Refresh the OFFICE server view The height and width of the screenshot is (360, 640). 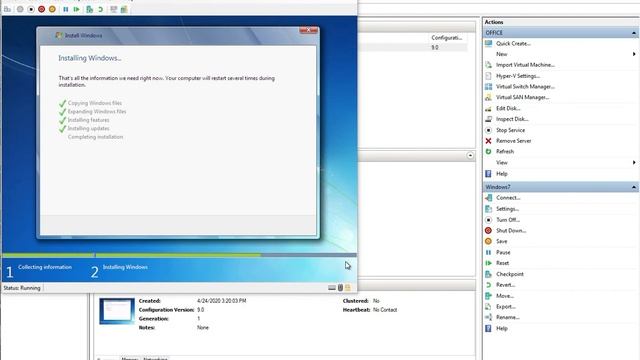coord(505,151)
